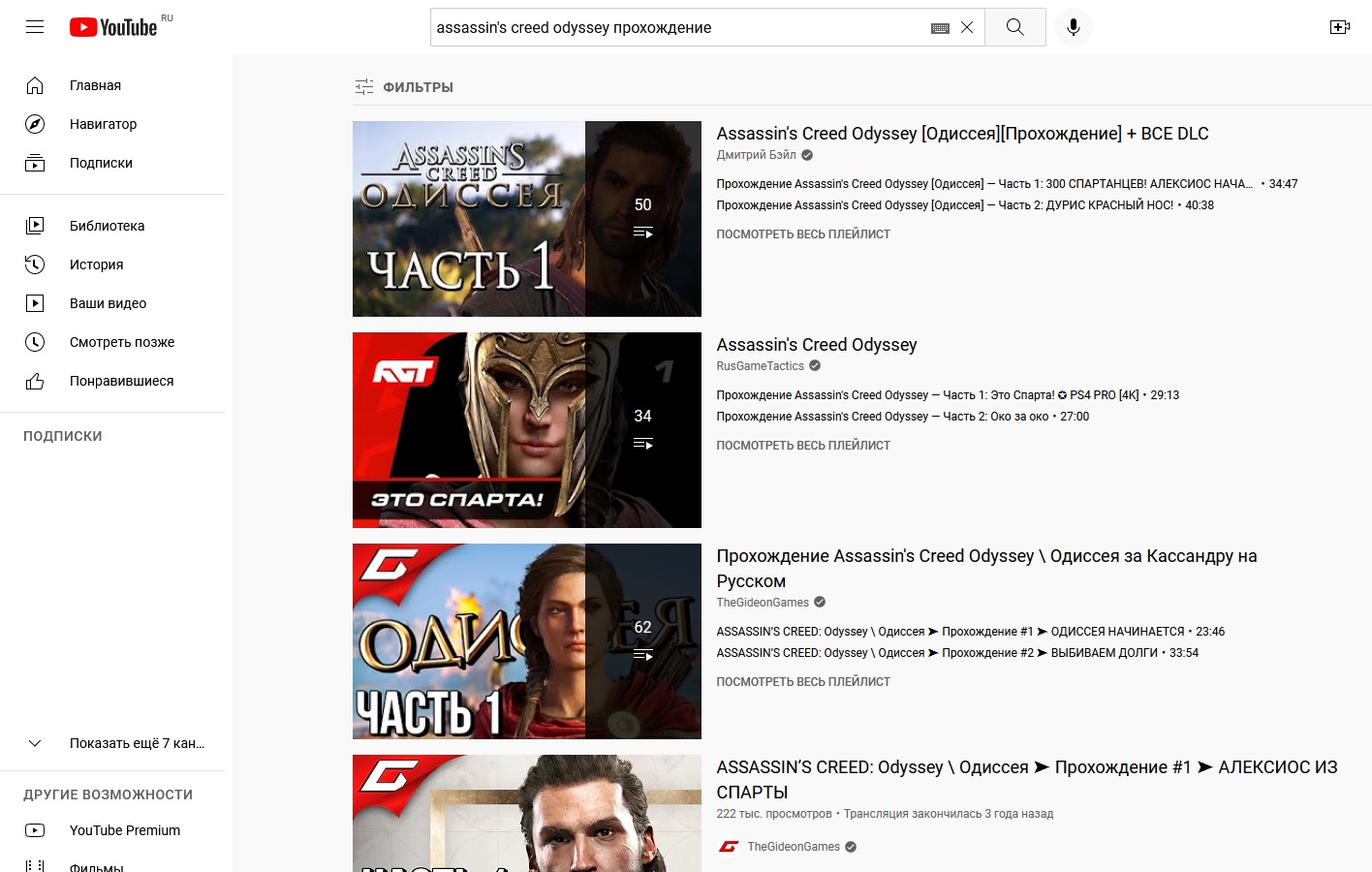Click the ЭТО СПАРТА playlist thumbnail
The width and height of the screenshot is (1372, 872).
[x=526, y=430]
